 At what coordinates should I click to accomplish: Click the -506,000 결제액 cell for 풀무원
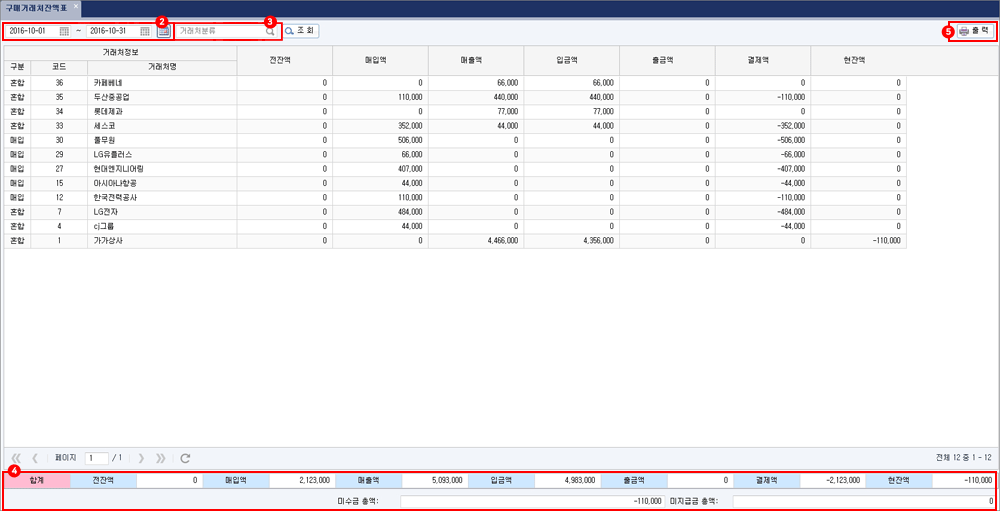click(763, 140)
